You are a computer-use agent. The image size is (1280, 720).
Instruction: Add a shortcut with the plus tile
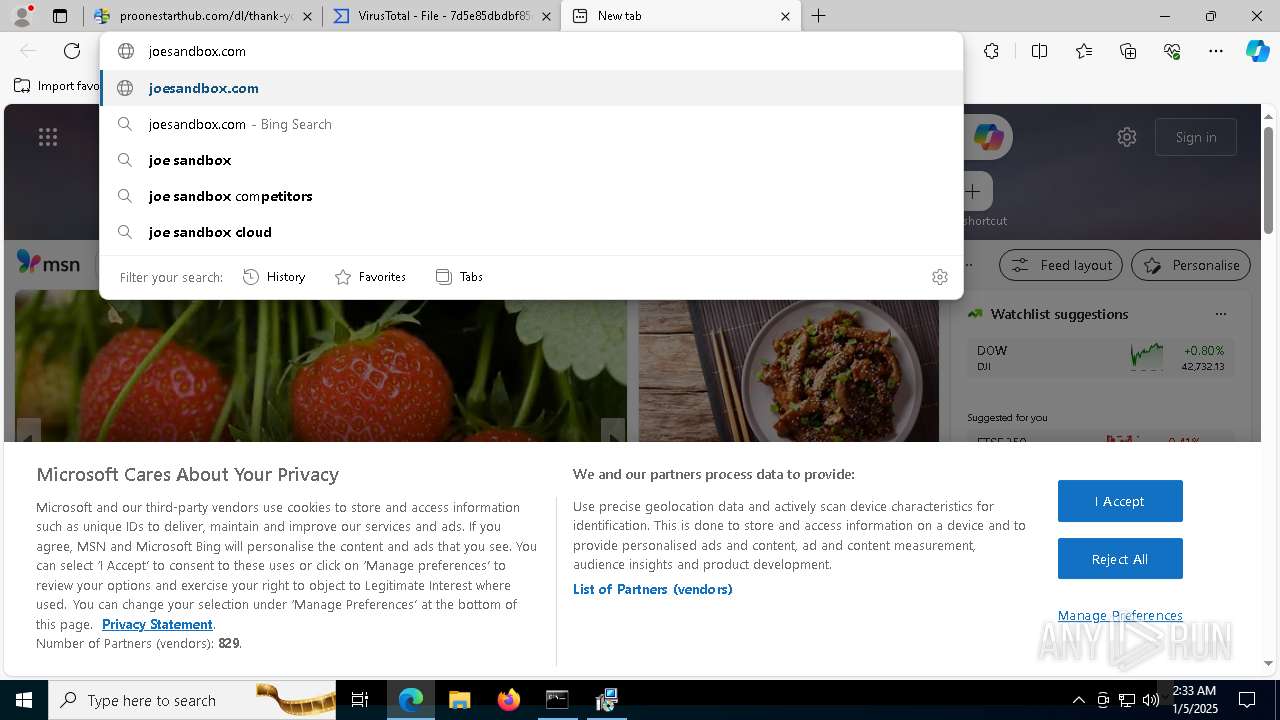coord(973,191)
